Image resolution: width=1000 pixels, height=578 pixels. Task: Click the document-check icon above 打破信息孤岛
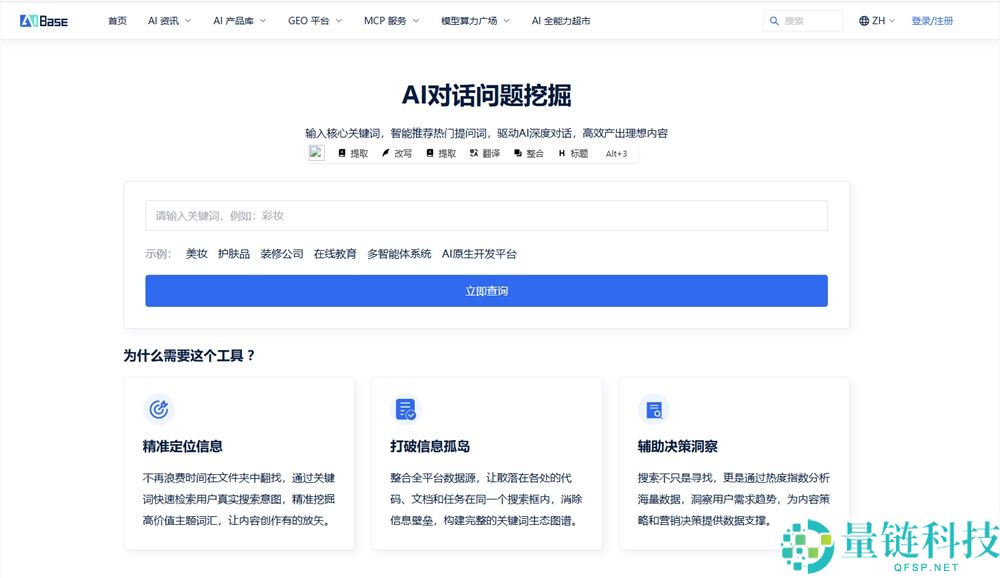click(x=406, y=409)
